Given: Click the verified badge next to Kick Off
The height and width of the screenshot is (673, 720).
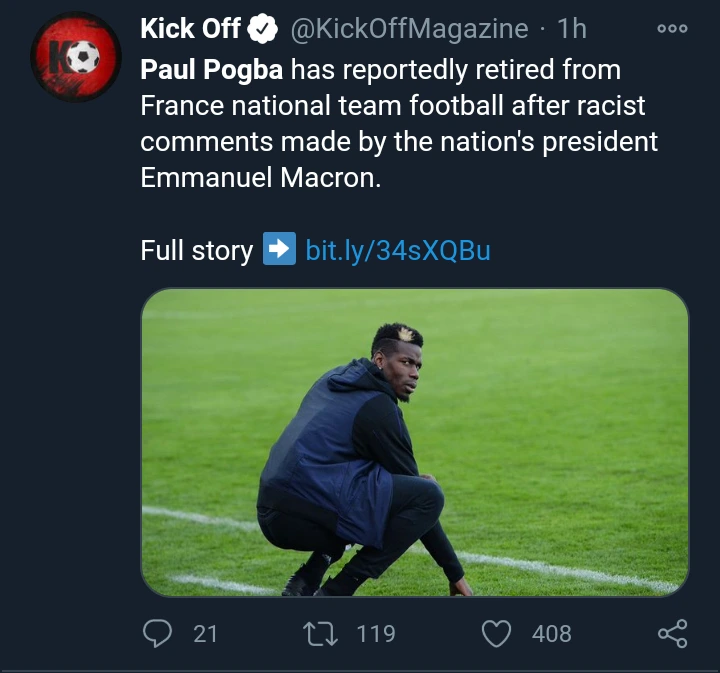Looking at the screenshot, I should [263, 30].
